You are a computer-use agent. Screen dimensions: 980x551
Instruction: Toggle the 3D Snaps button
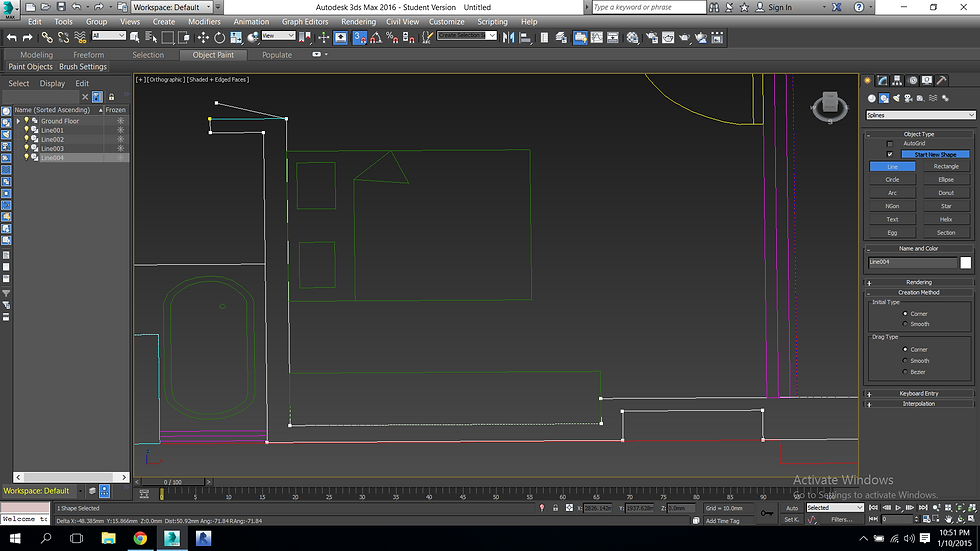coord(359,38)
